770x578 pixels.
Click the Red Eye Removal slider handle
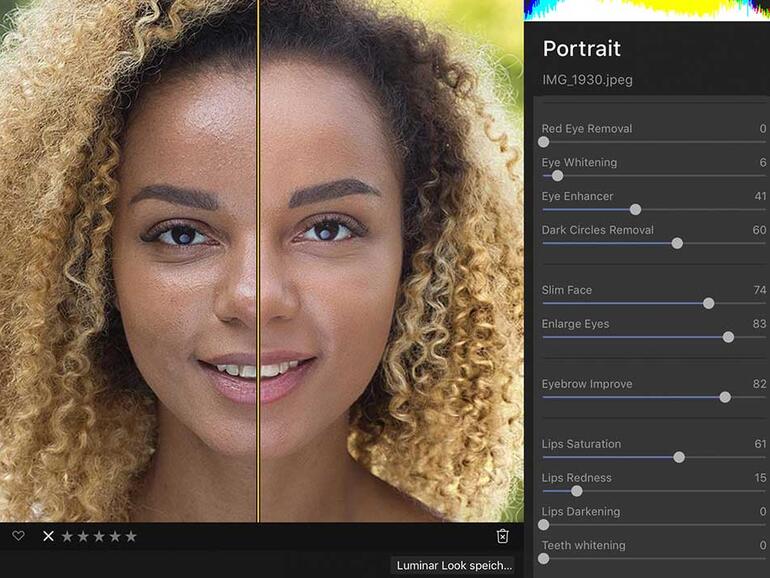click(543, 142)
